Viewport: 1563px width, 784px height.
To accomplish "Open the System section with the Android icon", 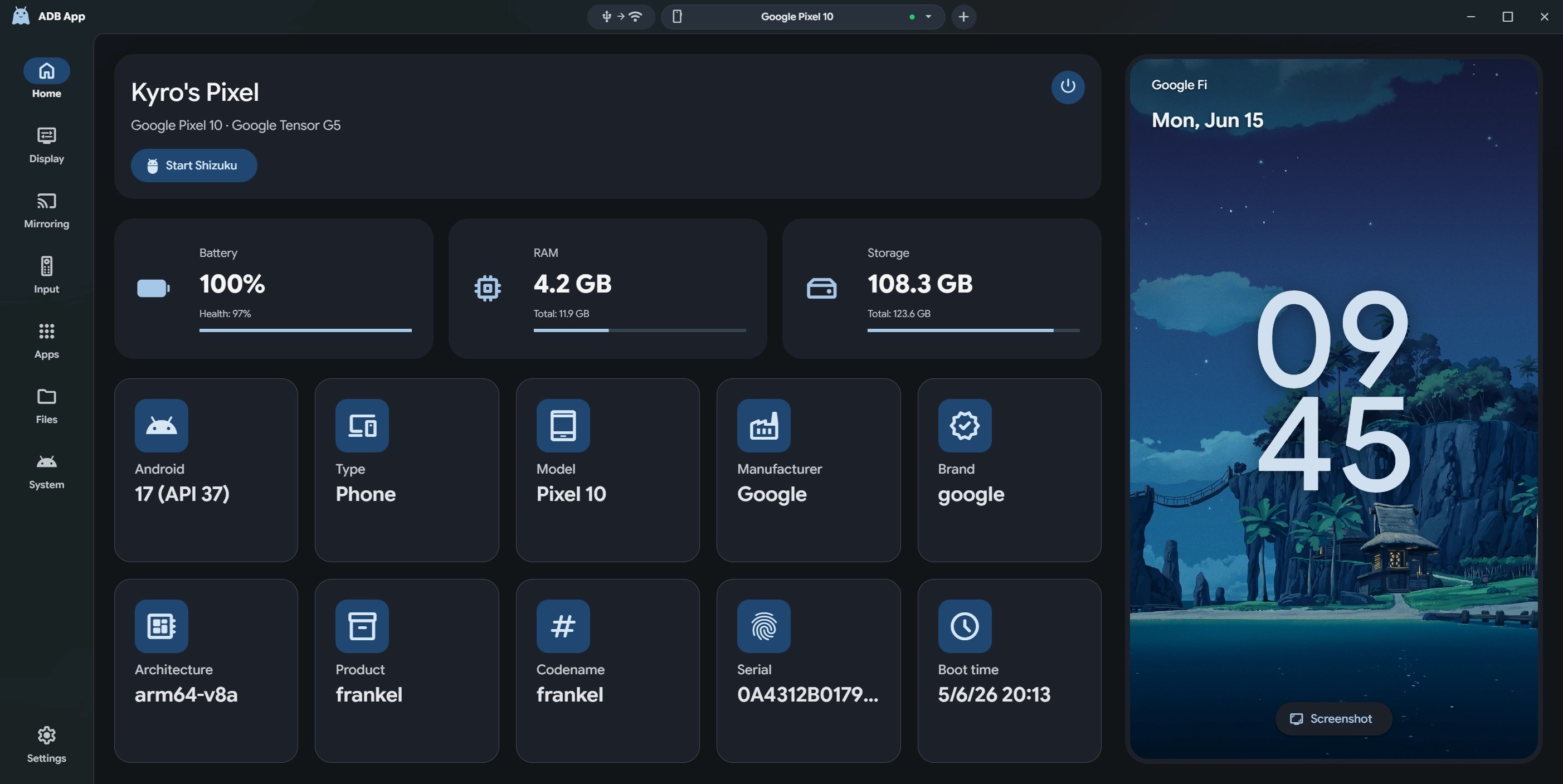I will point(47,471).
